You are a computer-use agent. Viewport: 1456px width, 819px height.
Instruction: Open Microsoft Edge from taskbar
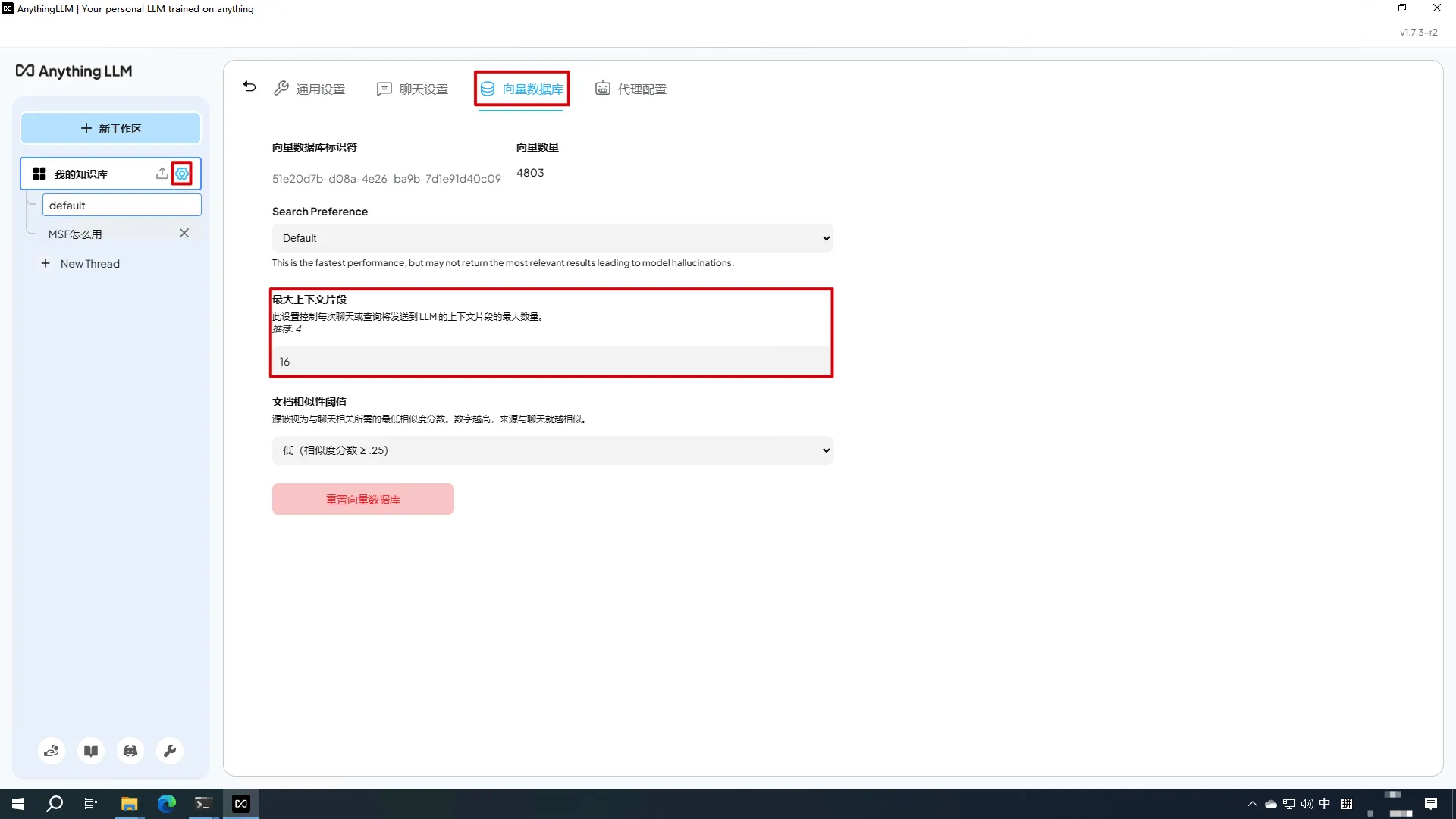click(166, 804)
